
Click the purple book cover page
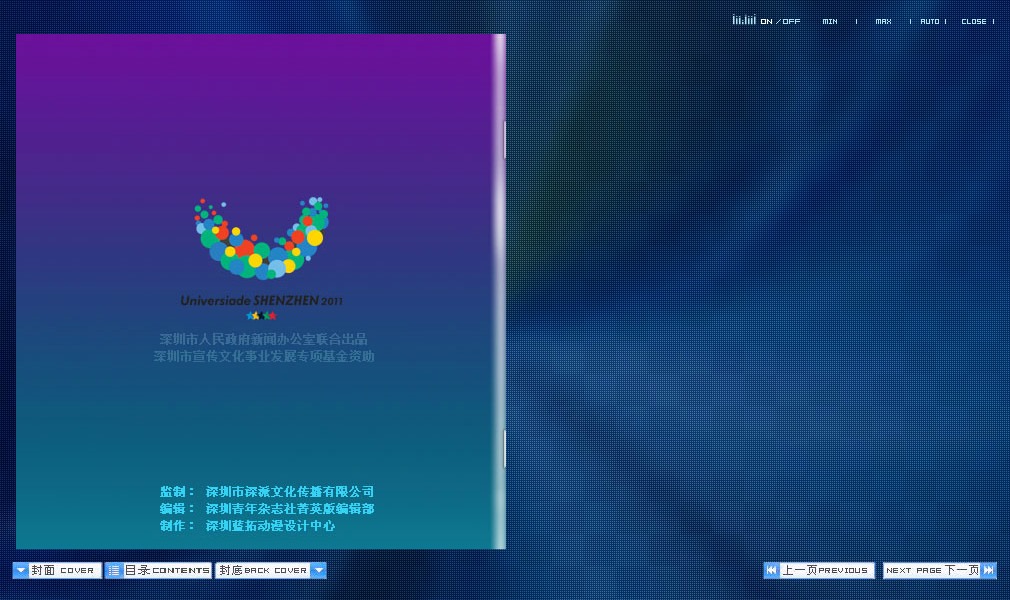coord(260,291)
